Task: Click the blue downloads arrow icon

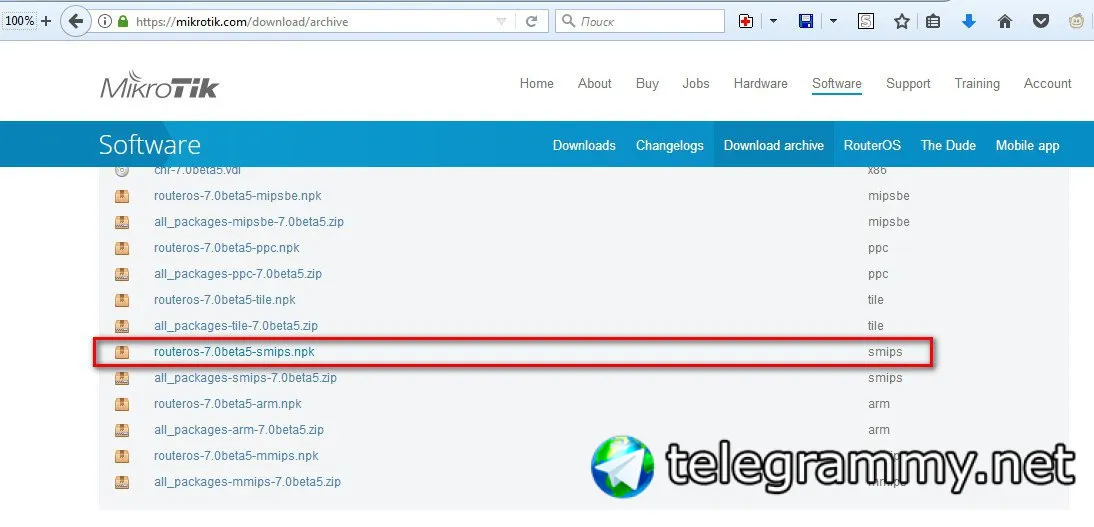Action: (968, 22)
